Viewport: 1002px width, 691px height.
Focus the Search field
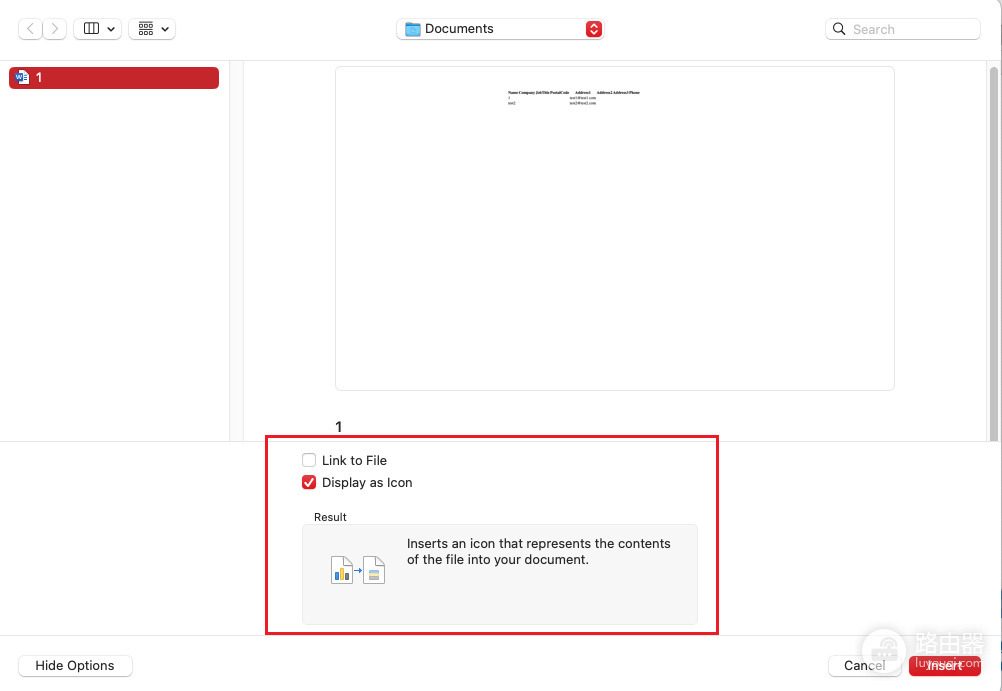tap(902, 29)
